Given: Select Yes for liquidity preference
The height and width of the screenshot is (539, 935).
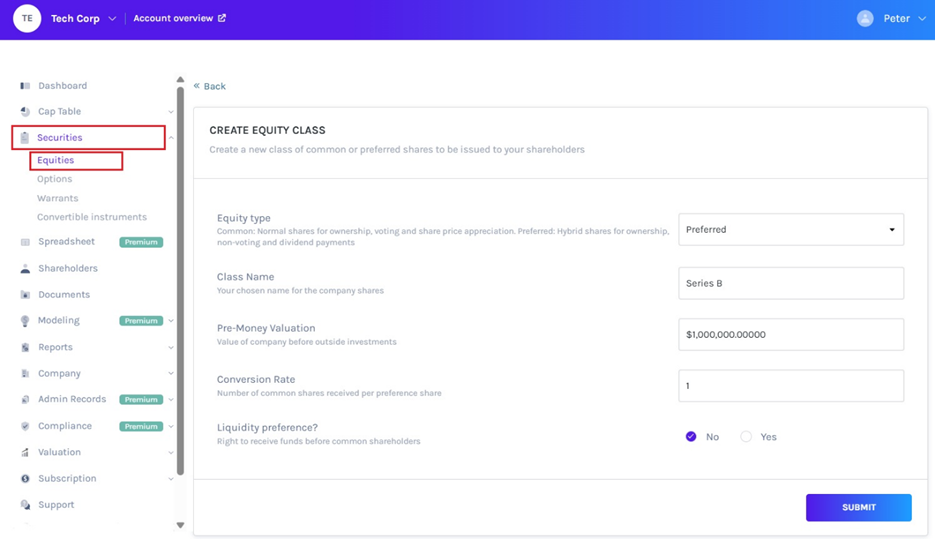Looking at the screenshot, I should point(746,437).
